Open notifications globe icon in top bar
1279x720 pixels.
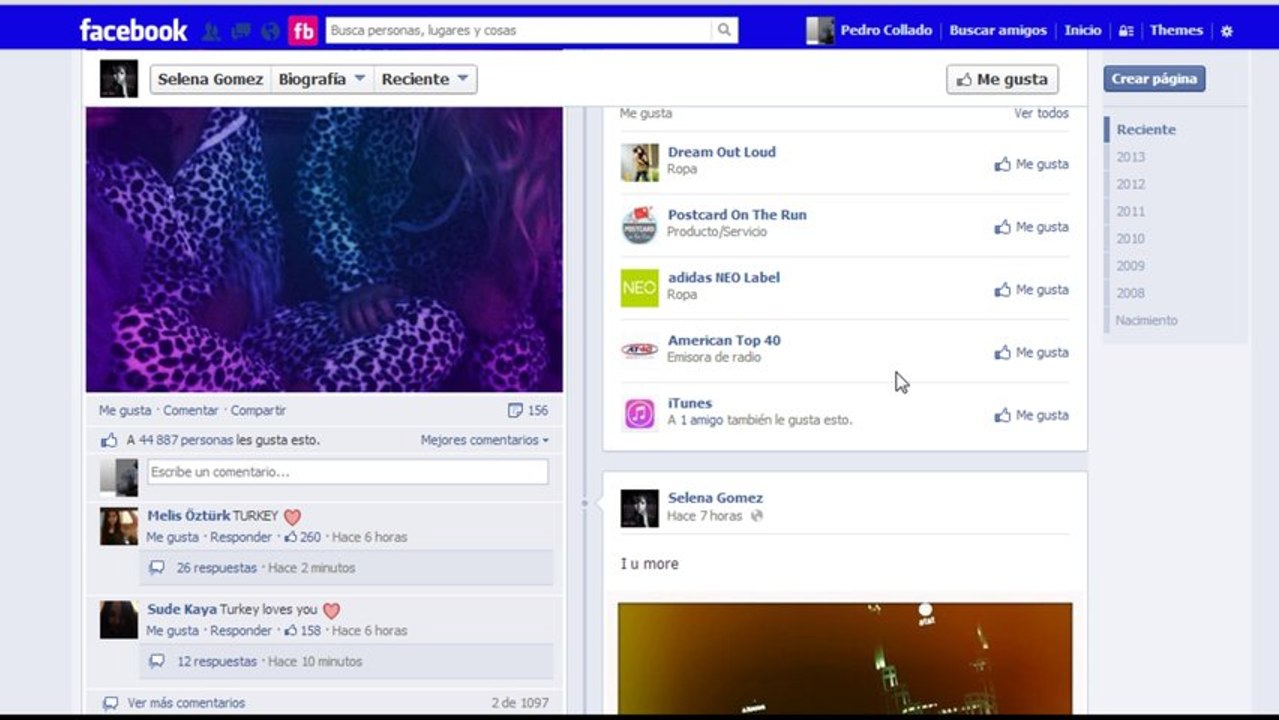click(270, 31)
